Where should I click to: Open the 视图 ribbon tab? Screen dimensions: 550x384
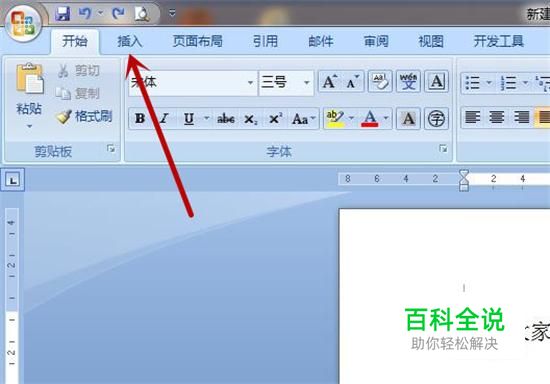pyautogui.click(x=431, y=41)
